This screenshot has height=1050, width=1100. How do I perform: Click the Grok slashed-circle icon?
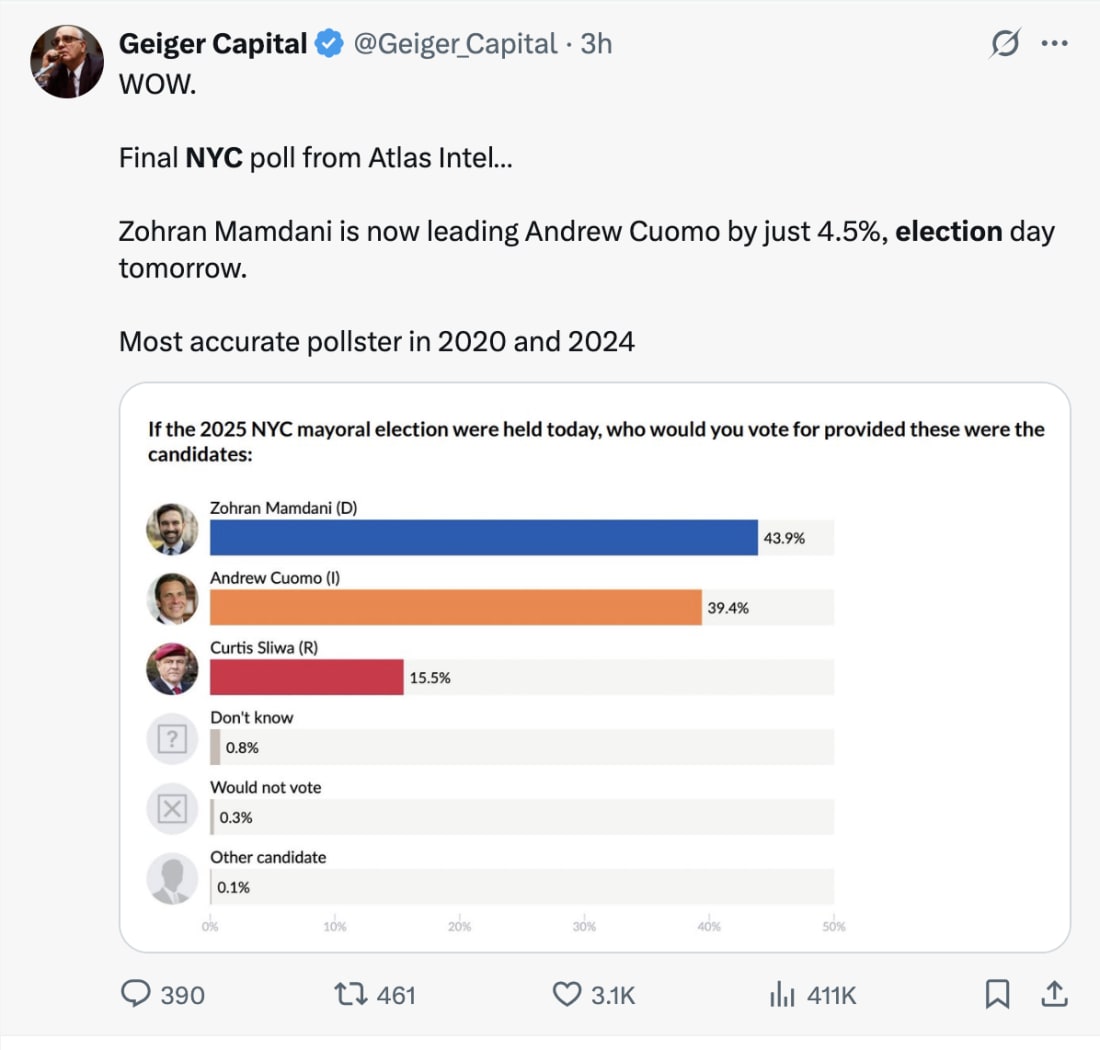[x=1003, y=45]
